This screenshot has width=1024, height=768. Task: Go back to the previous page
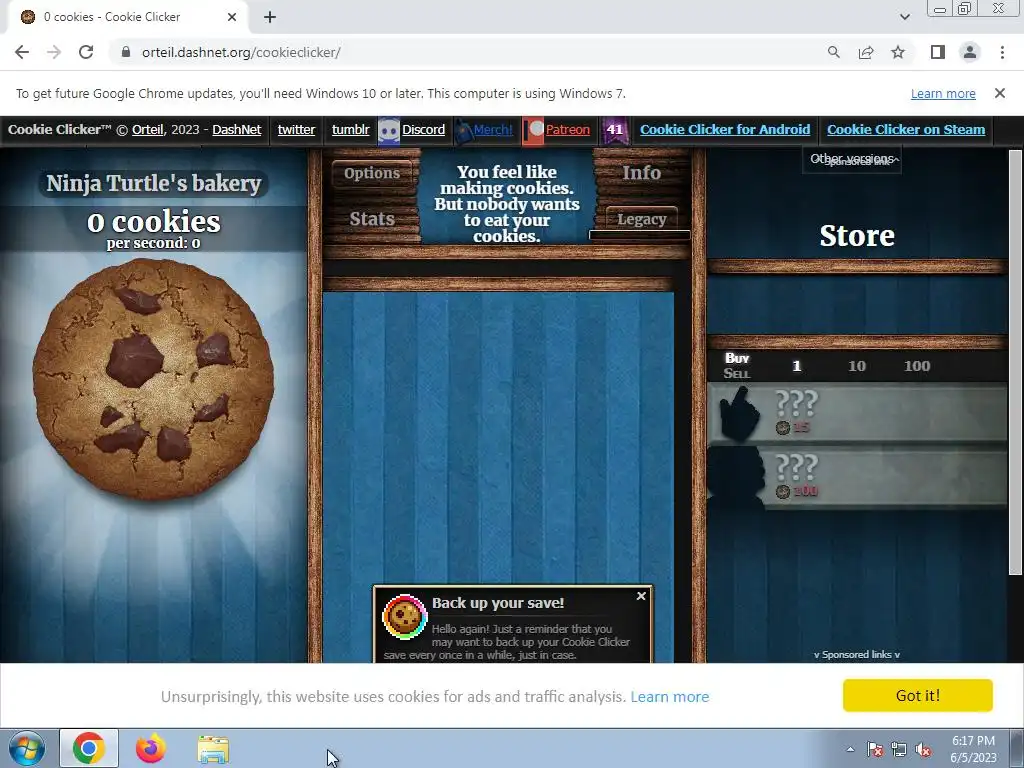[22, 52]
